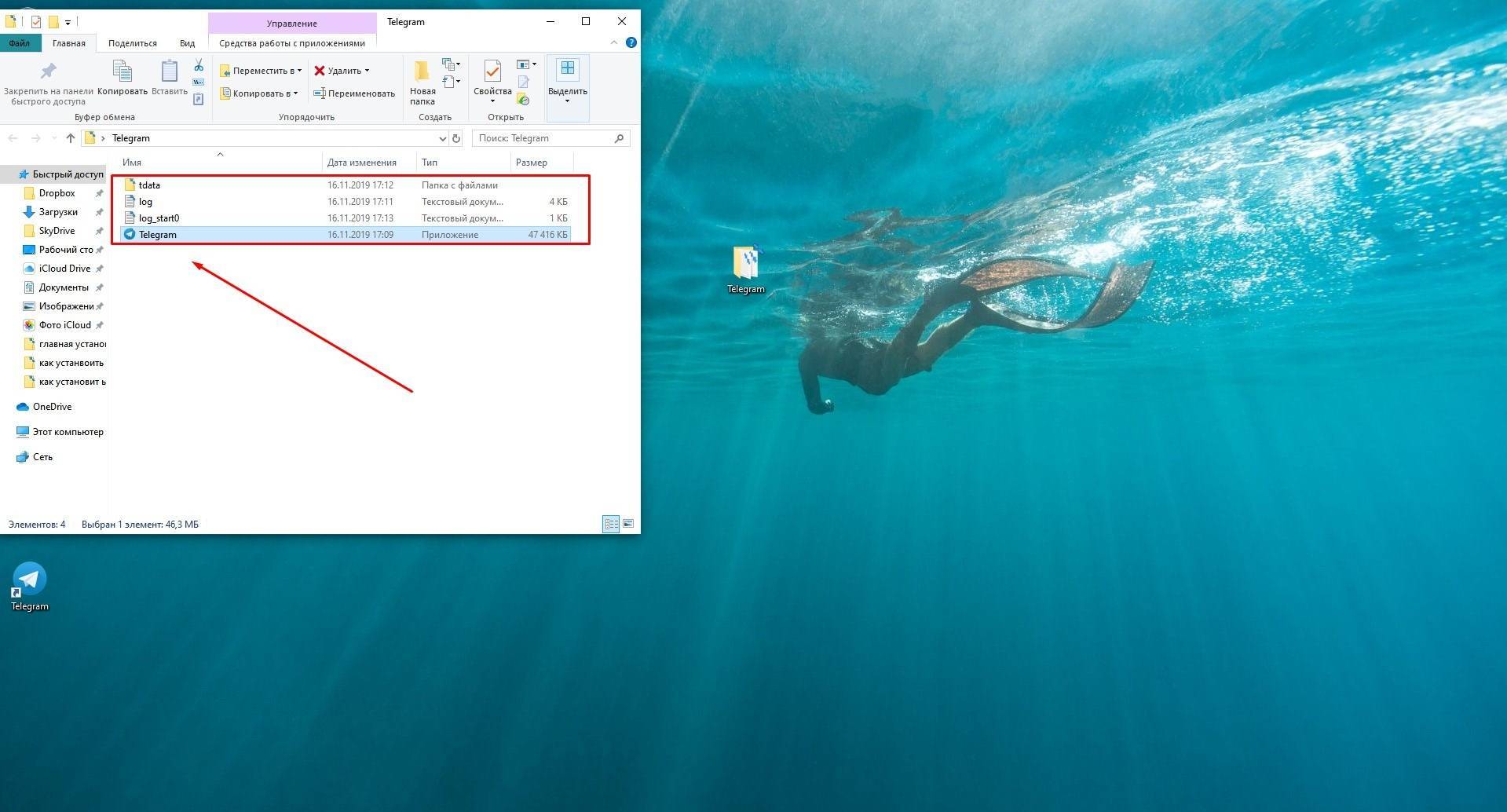Click the Pin to Quick Access icon
The width and height of the screenshot is (1507, 812).
[x=48, y=71]
